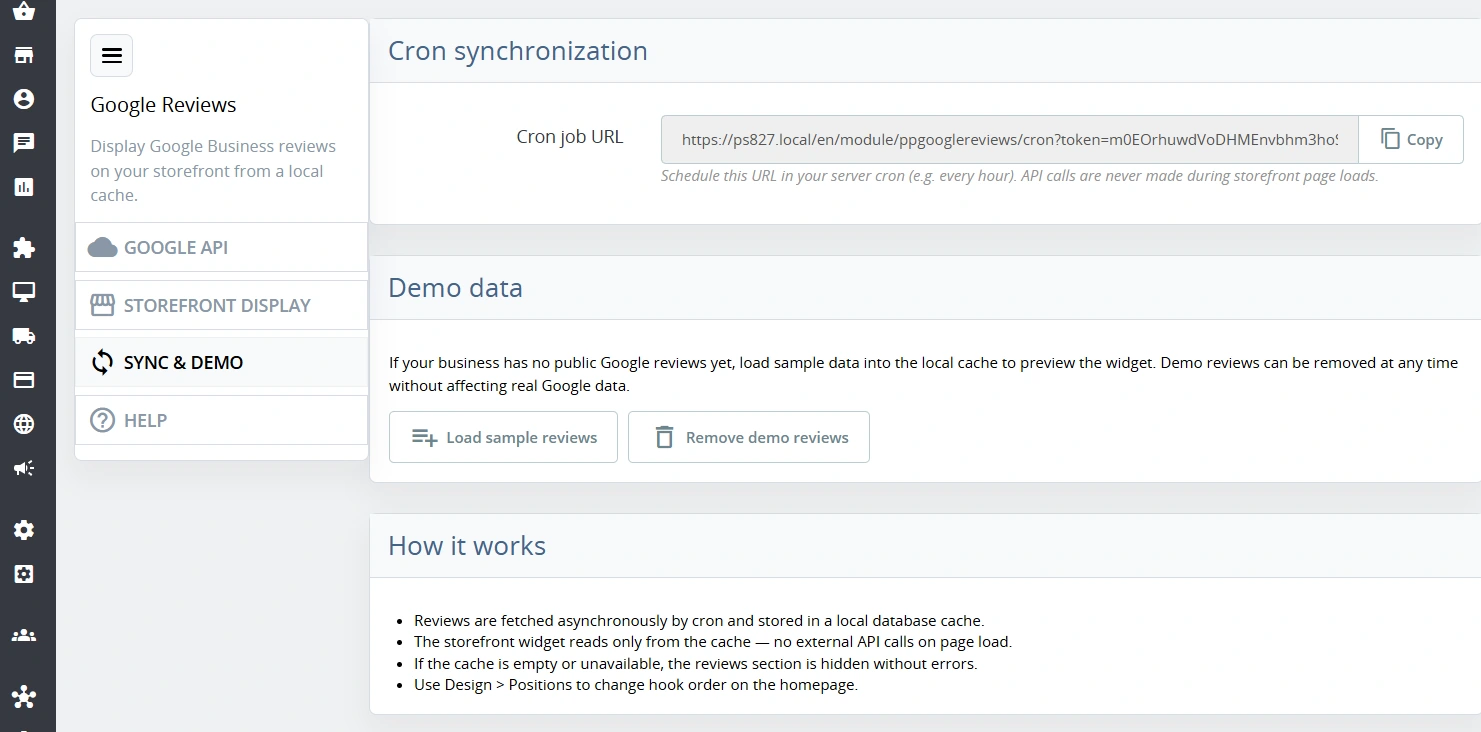Image resolution: width=1481 pixels, height=732 pixels.
Task: Open Shop Parameters gear icon in sidebar
Action: point(24,530)
